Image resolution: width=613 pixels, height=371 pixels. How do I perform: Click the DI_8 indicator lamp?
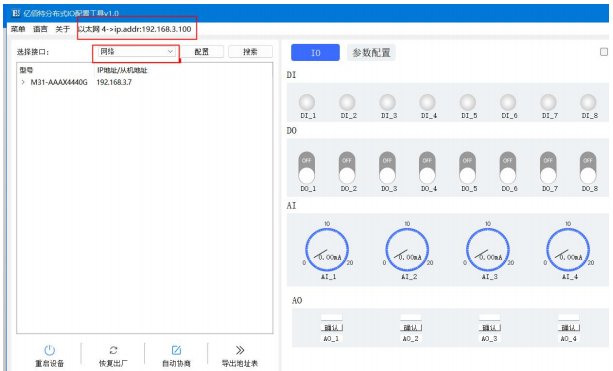coord(588,102)
